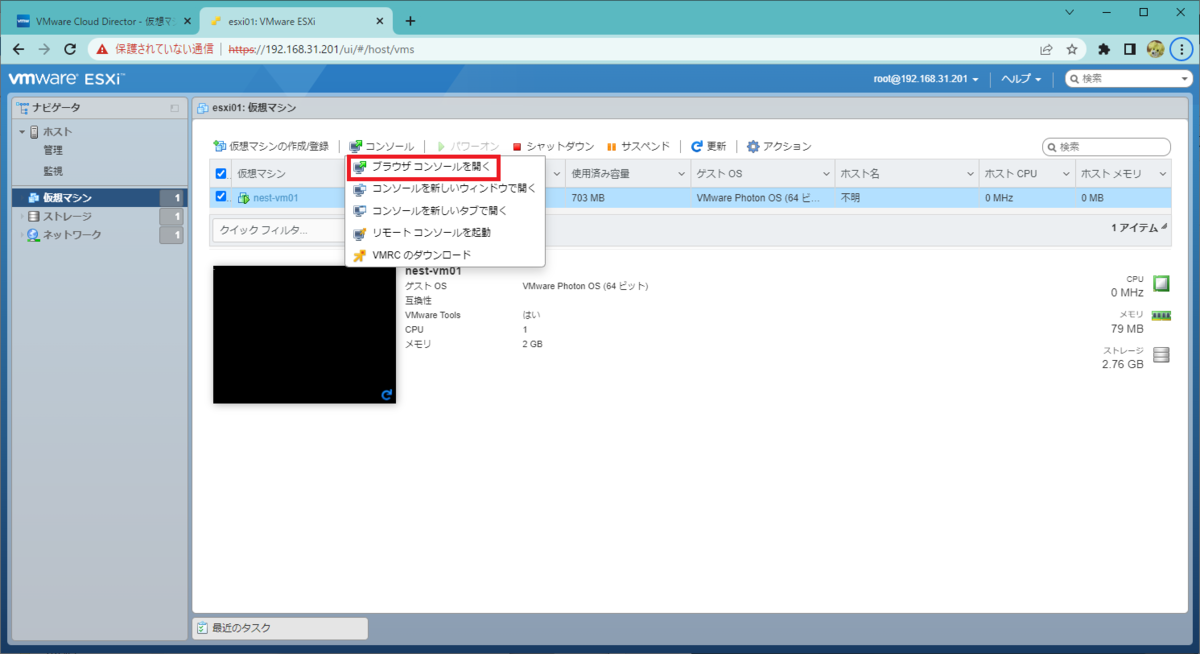Open Monitor under Host
The width and height of the screenshot is (1200, 654).
point(53,171)
